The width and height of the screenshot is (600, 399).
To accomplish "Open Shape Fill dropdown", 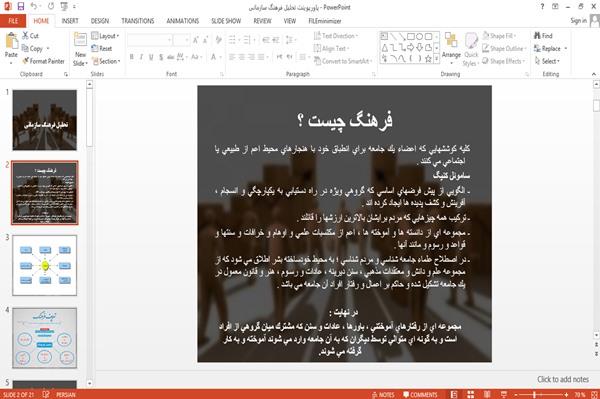I will pos(499,36).
